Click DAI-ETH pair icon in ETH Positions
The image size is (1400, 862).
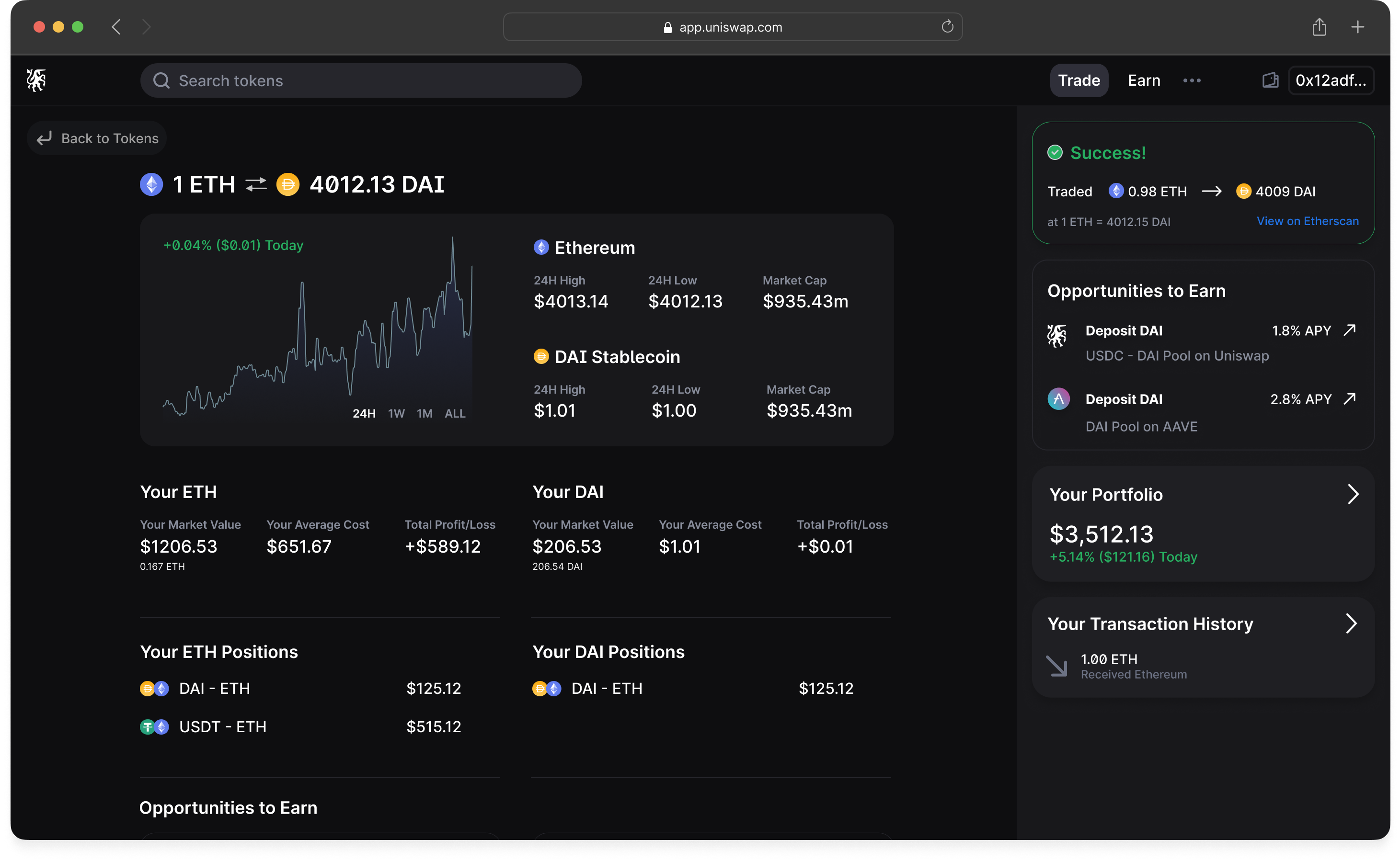[x=154, y=689]
